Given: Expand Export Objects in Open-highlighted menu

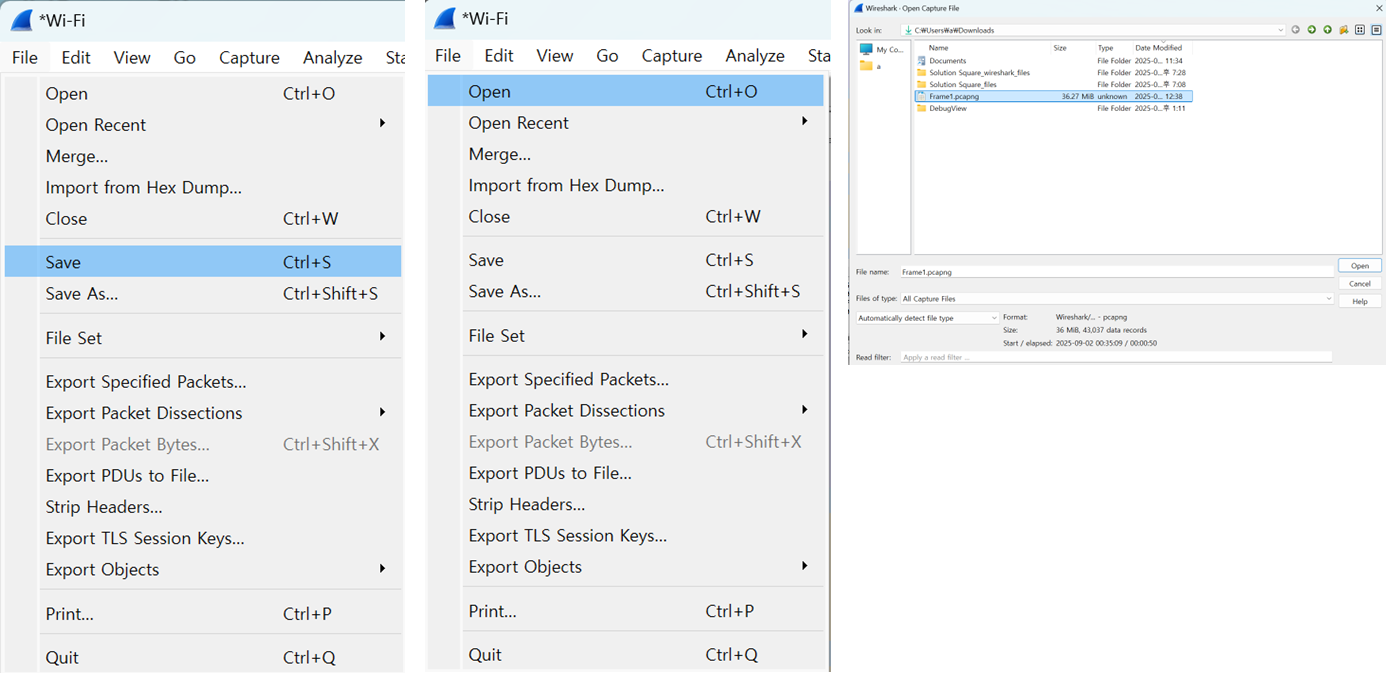Looking at the screenshot, I should [804, 566].
